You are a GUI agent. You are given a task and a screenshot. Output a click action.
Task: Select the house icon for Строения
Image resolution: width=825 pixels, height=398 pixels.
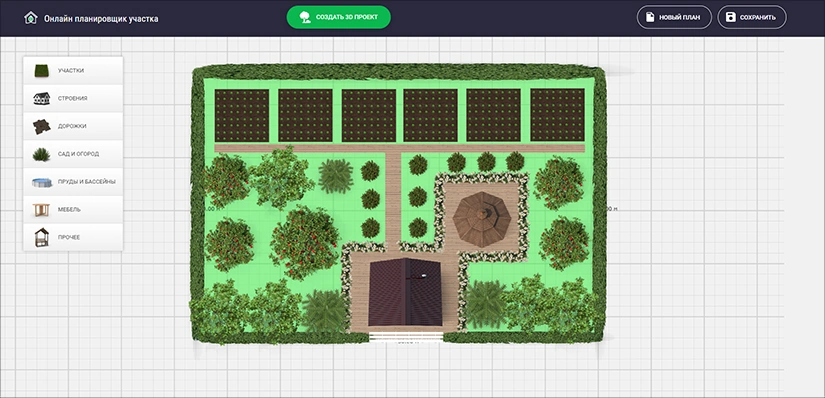[x=42, y=98]
